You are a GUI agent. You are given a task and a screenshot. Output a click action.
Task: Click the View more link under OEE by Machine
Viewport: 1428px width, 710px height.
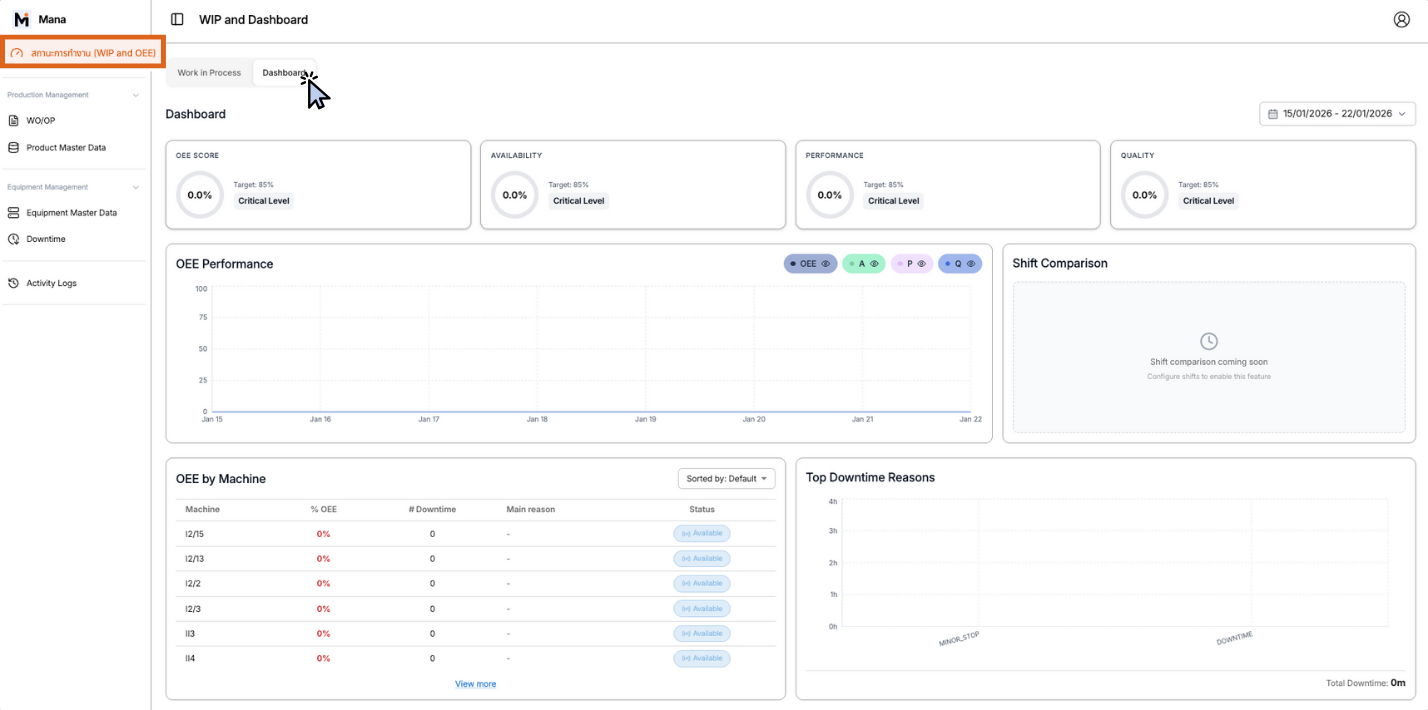[475, 683]
